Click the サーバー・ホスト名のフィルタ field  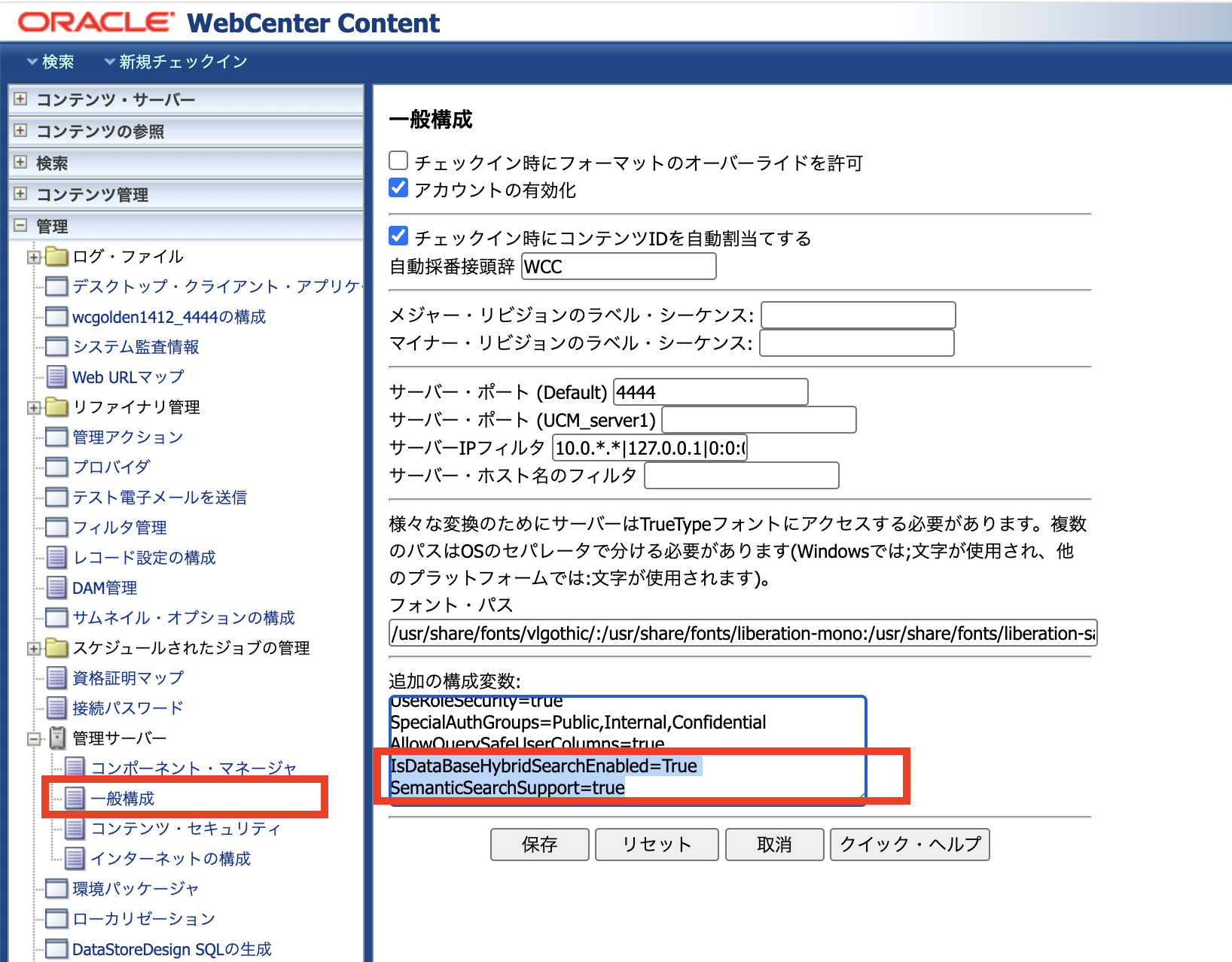[x=742, y=476]
